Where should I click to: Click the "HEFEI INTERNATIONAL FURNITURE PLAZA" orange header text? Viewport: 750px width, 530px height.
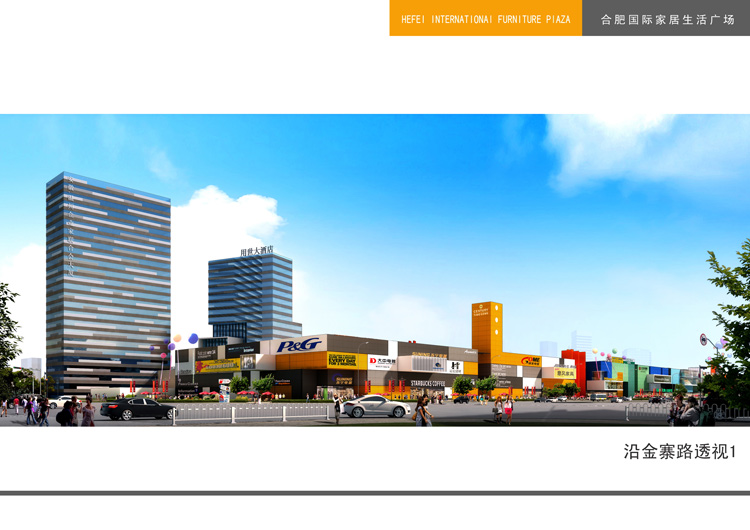[x=485, y=19]
